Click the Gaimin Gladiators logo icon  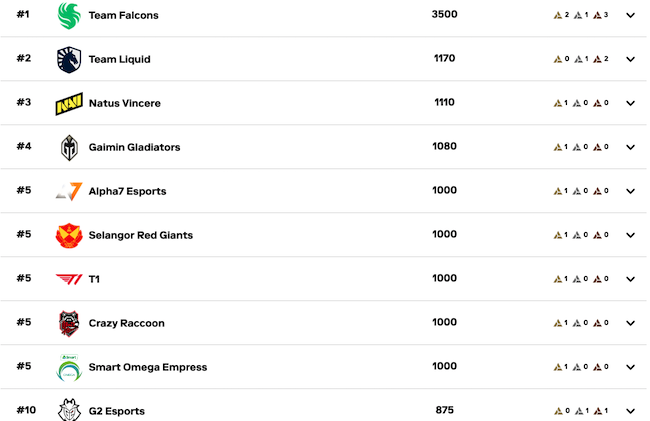pos(69,147)
